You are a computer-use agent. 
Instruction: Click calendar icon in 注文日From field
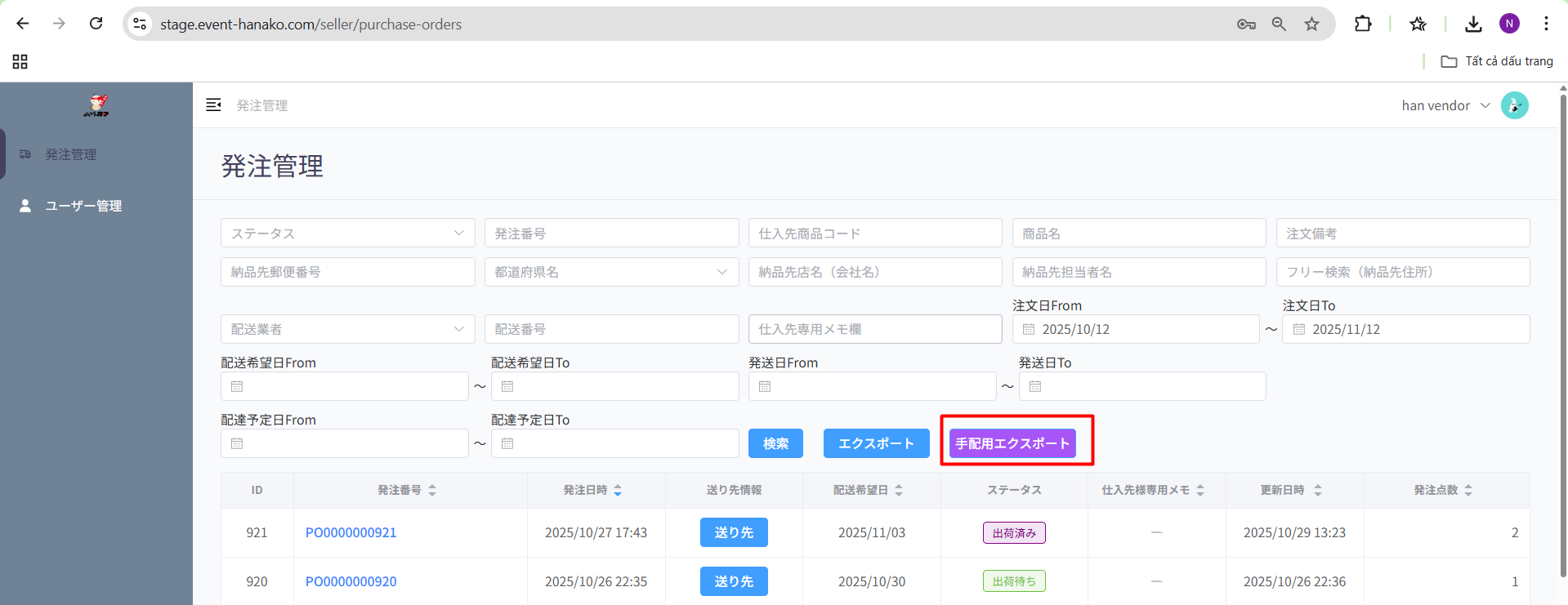(1029, 329)
